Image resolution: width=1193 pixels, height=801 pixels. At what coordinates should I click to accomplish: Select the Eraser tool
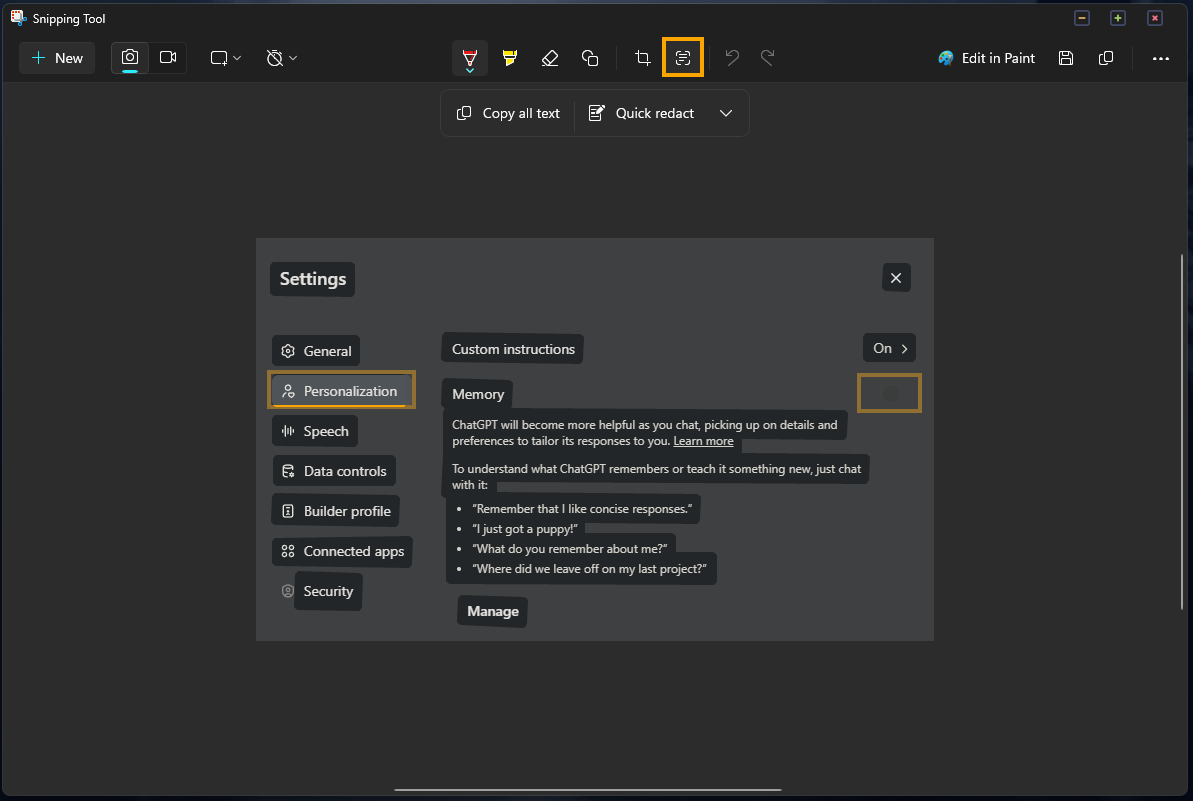pyautogui.click(x=549, y=58)
